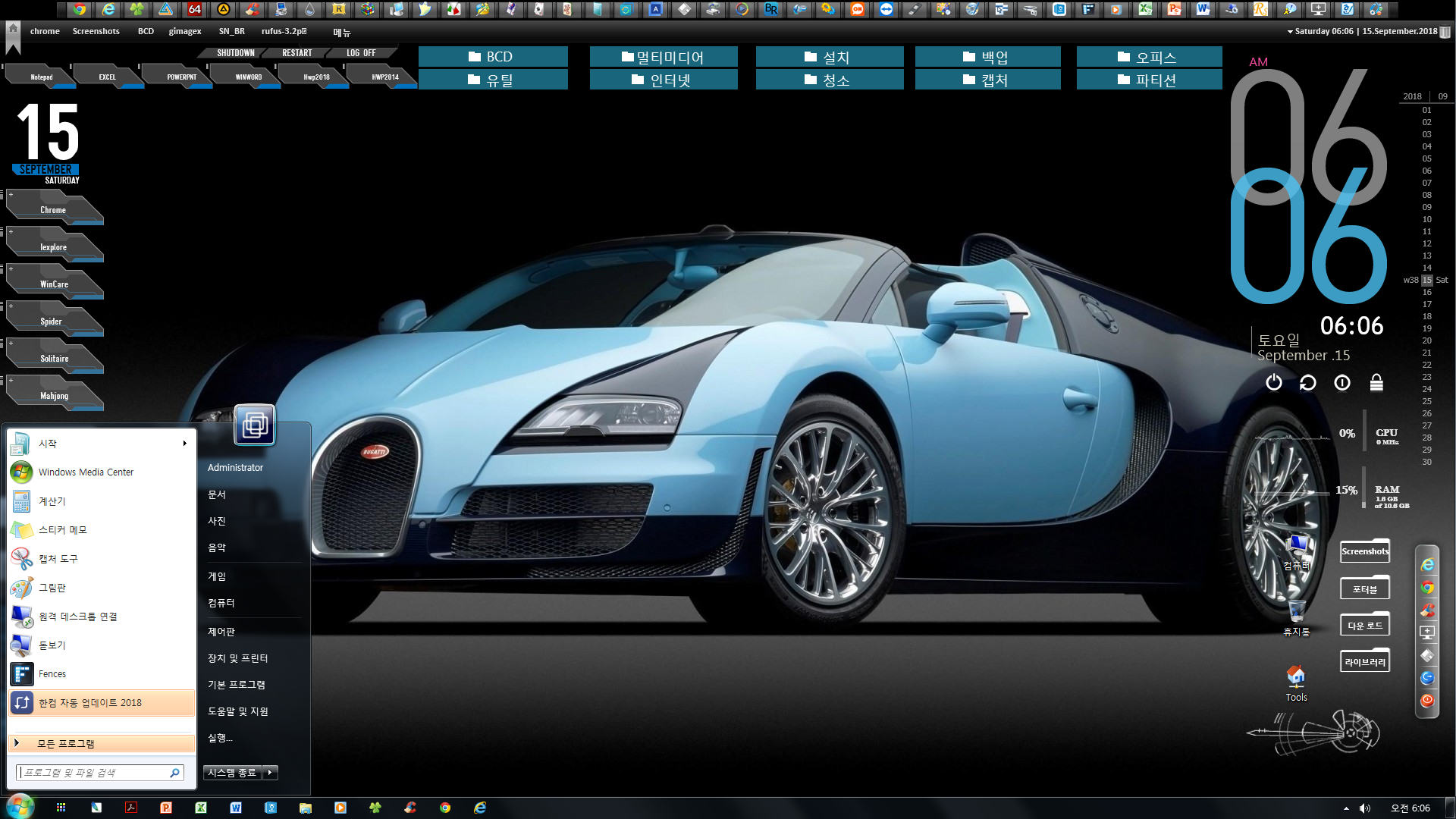Open Chrome from the top icon bar

coord(80,10)
